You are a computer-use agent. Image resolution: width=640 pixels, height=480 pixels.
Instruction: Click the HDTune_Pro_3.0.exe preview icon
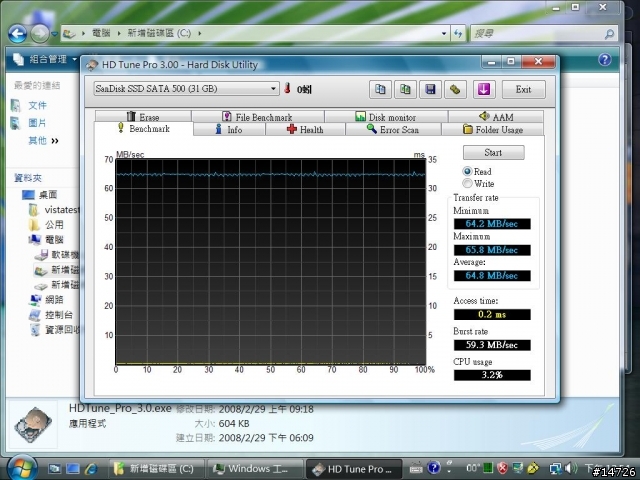33,425
